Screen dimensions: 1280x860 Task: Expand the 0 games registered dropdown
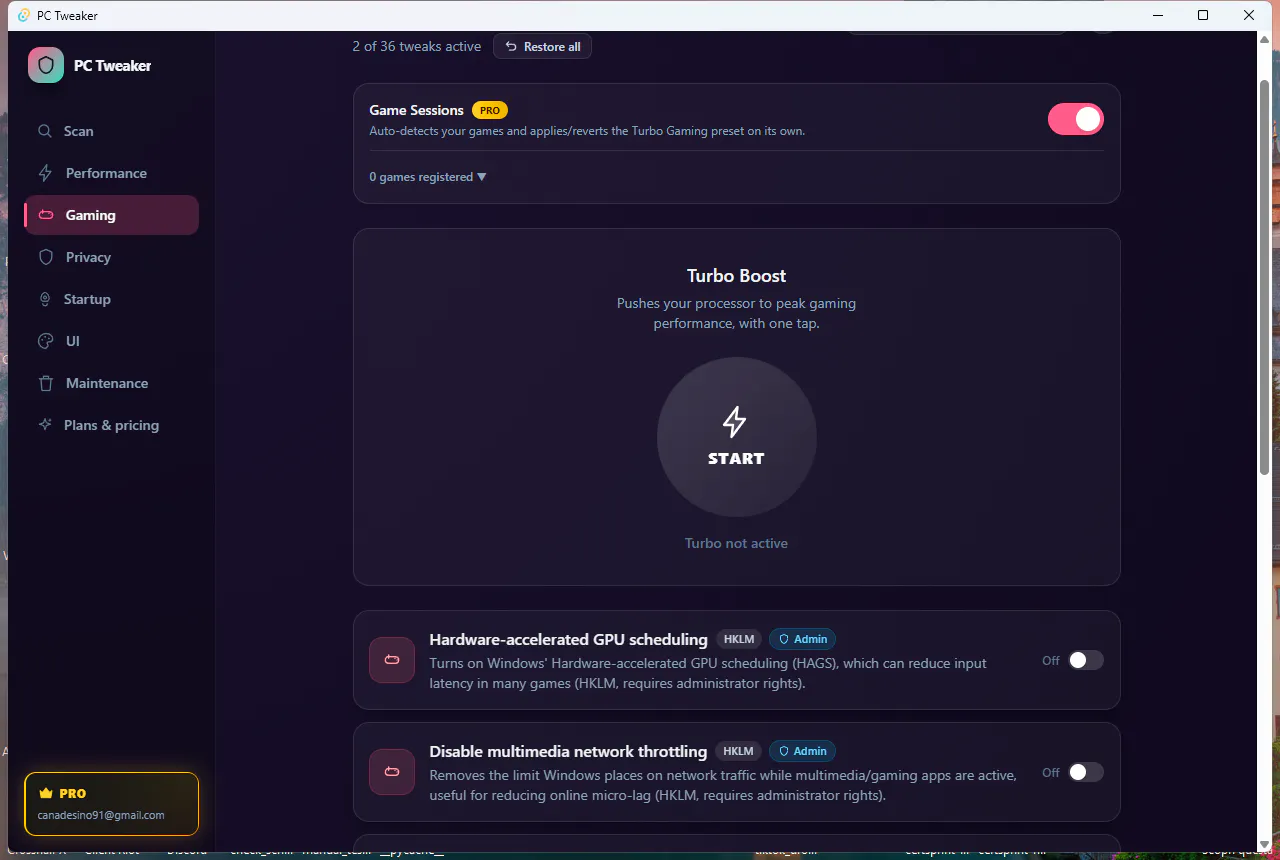428,177
